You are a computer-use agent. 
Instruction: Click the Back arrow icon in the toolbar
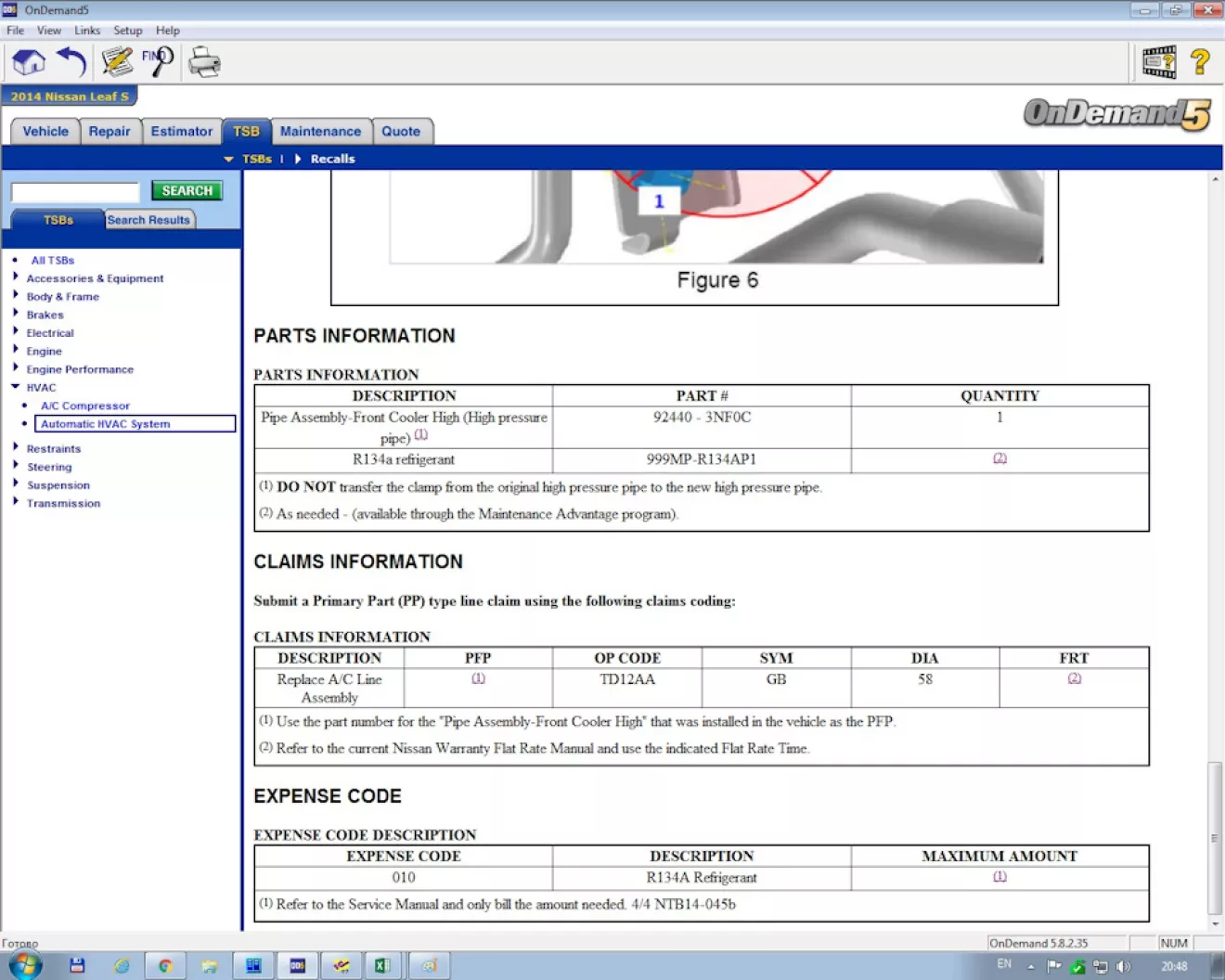coord(71,62)
